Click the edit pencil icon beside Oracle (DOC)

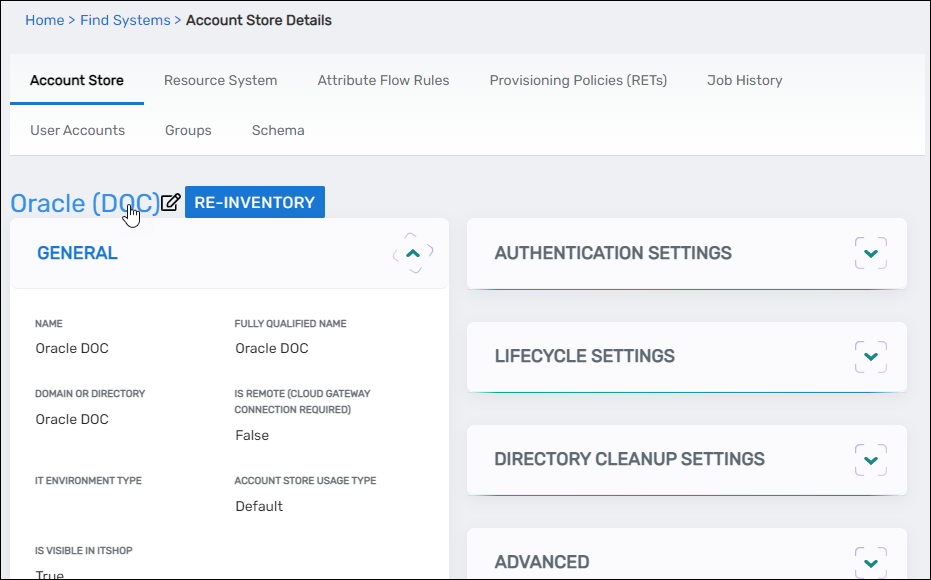(171, 203)
